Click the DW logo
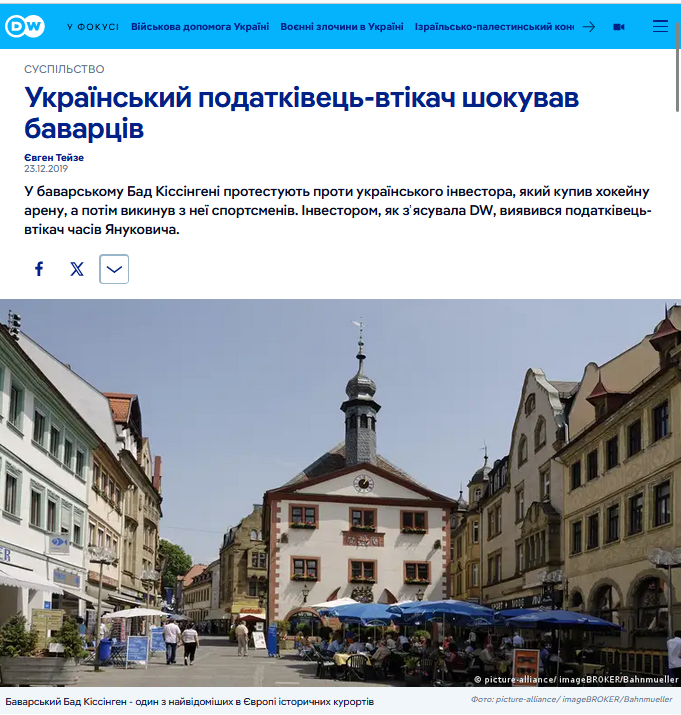 [x=25, y=27]
